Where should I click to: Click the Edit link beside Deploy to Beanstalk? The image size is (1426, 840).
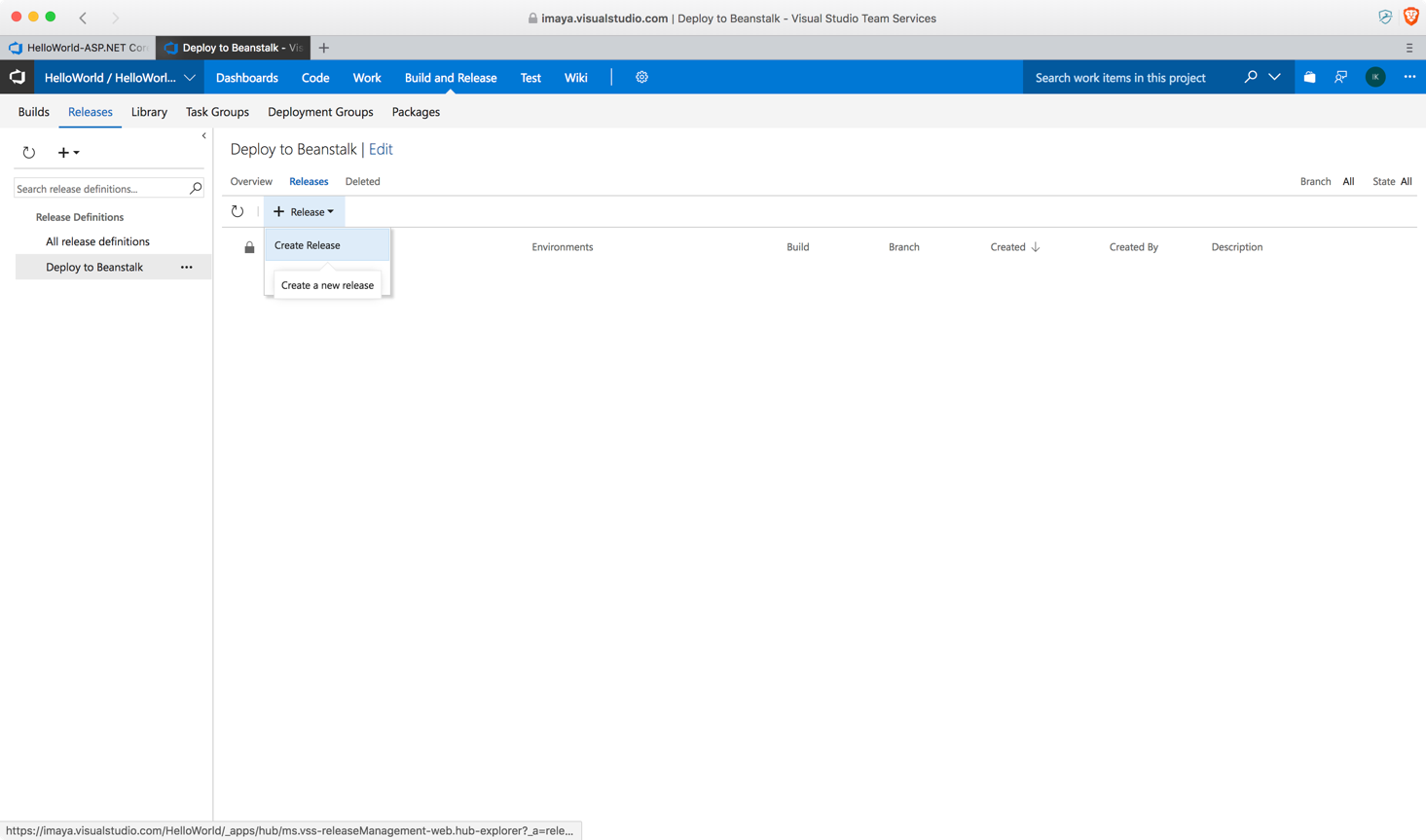pos(381,149)
